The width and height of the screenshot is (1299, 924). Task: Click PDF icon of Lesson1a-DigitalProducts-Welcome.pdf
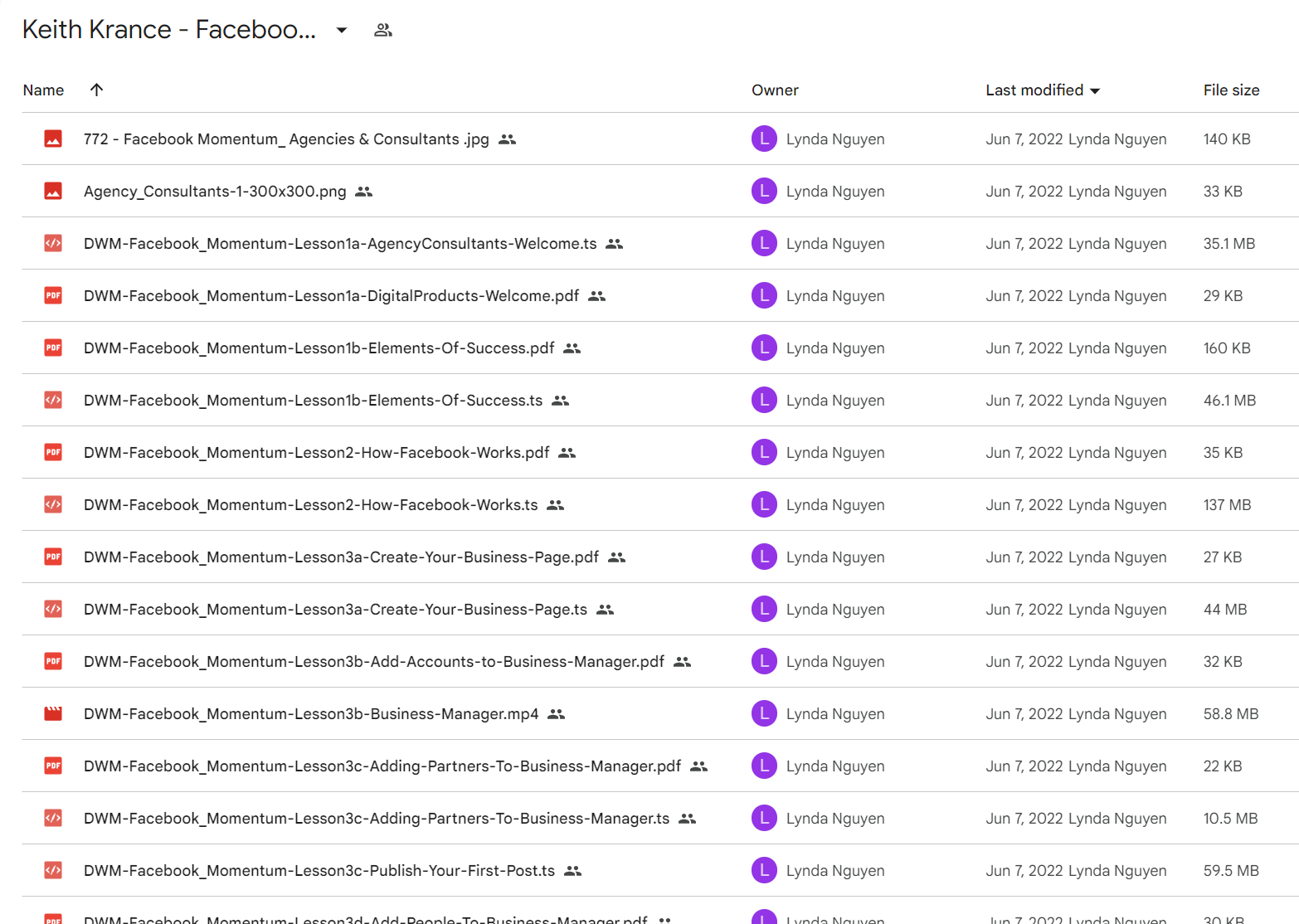coord(53,295)
